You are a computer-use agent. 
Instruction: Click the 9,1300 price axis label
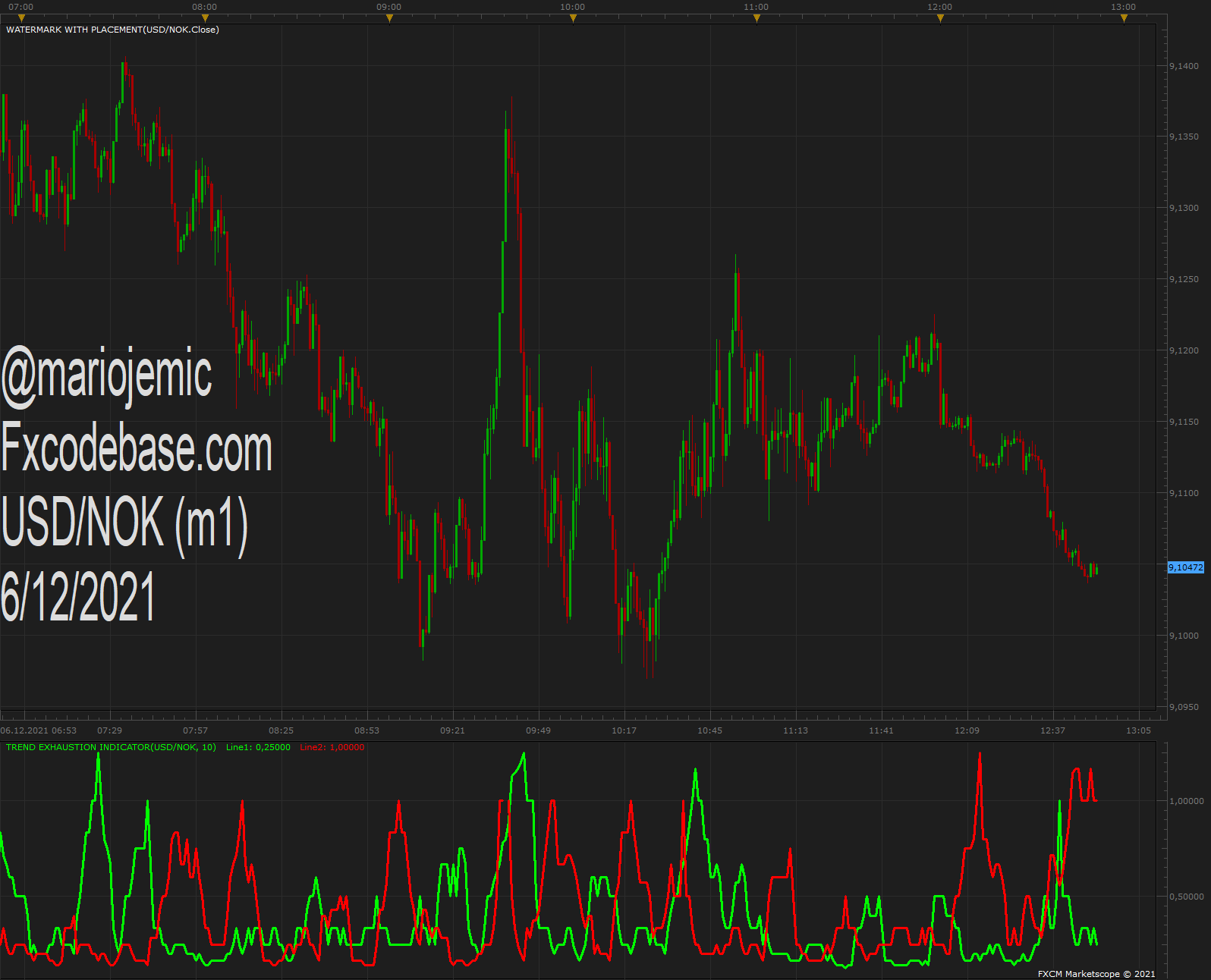(1184, 208)
